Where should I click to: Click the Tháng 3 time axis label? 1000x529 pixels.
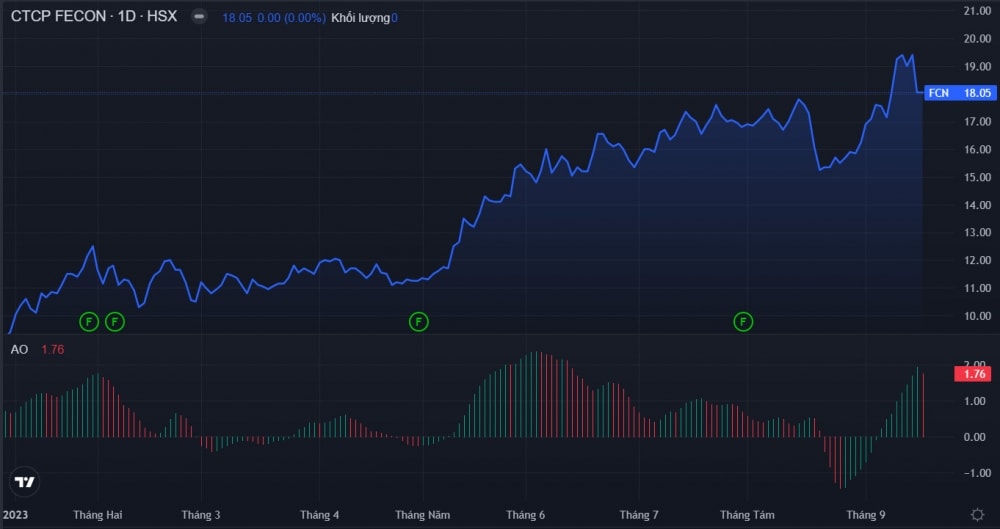point(201,515)
